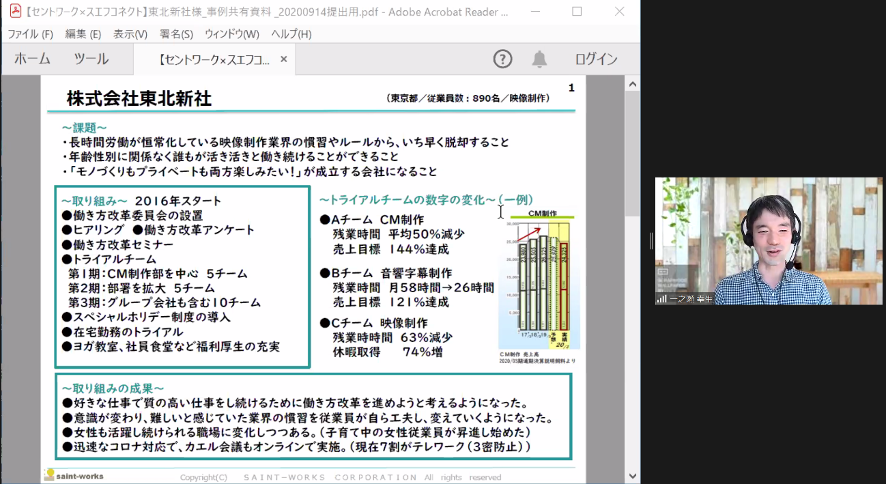Click the saint-works logo in slide footer

pyautogui.click(x=74, y=475)
